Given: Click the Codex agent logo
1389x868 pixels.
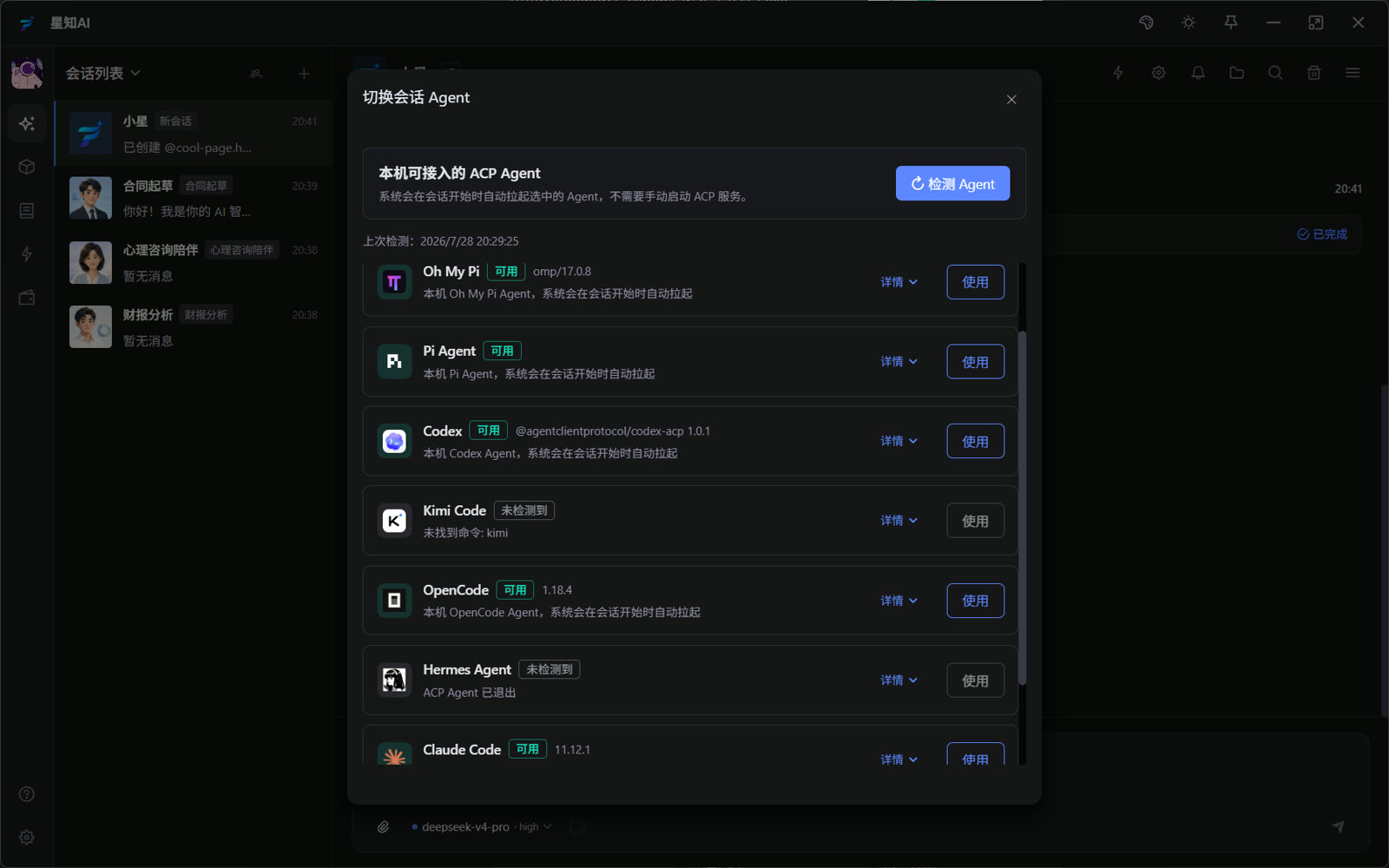Looking at the screenshot, I should click(394, 441).
